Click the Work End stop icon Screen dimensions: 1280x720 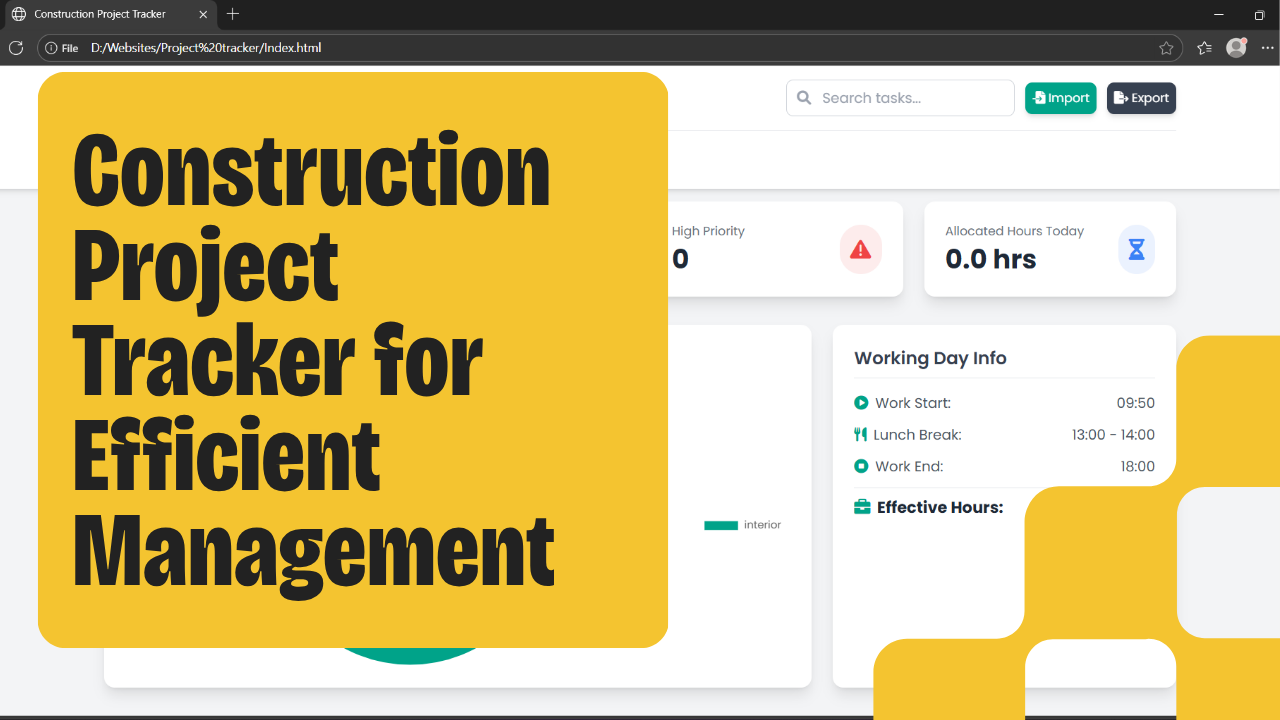click(861, 466)
